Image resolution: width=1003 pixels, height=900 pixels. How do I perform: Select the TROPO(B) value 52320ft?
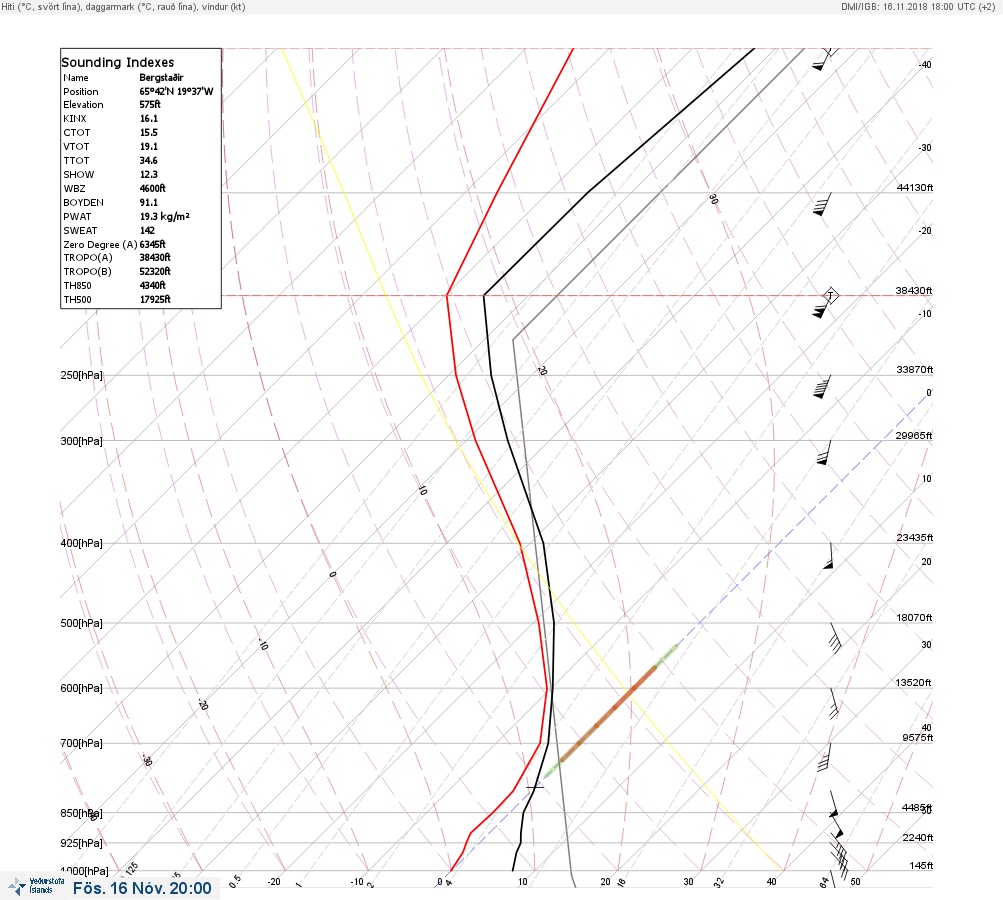(x=155, y=271)
